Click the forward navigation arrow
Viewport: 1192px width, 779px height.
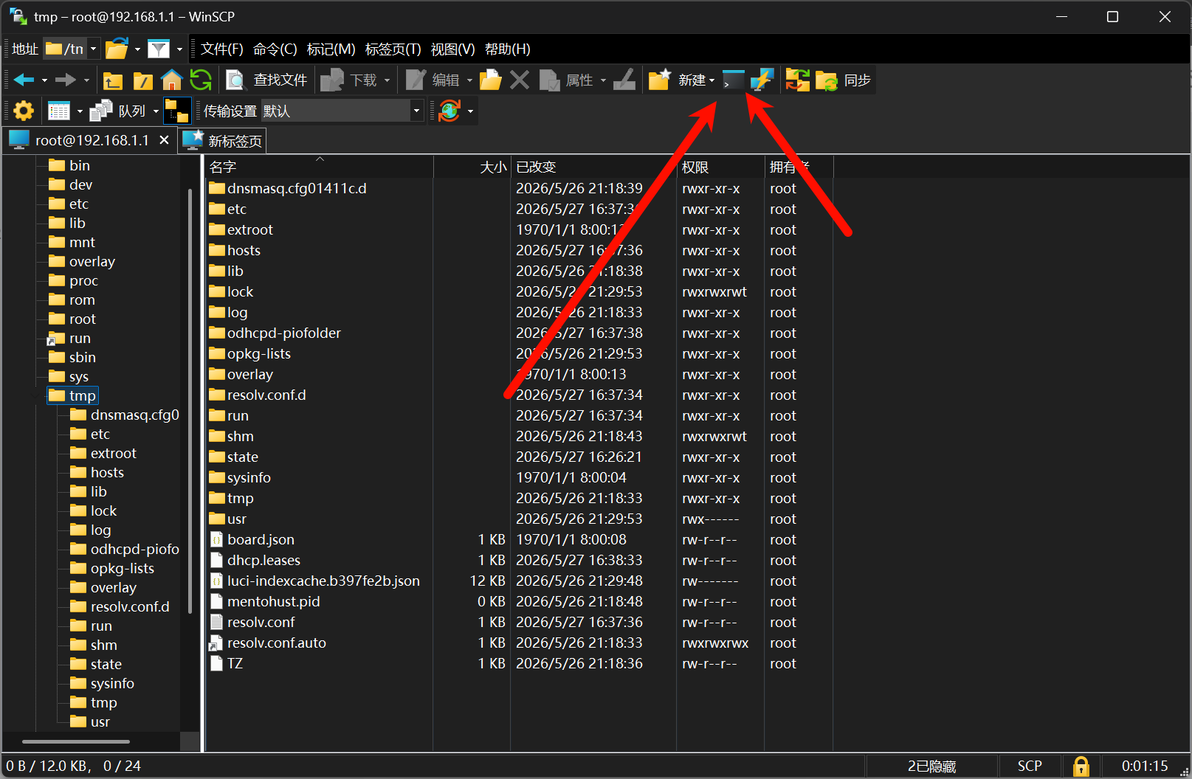(65, 80)
